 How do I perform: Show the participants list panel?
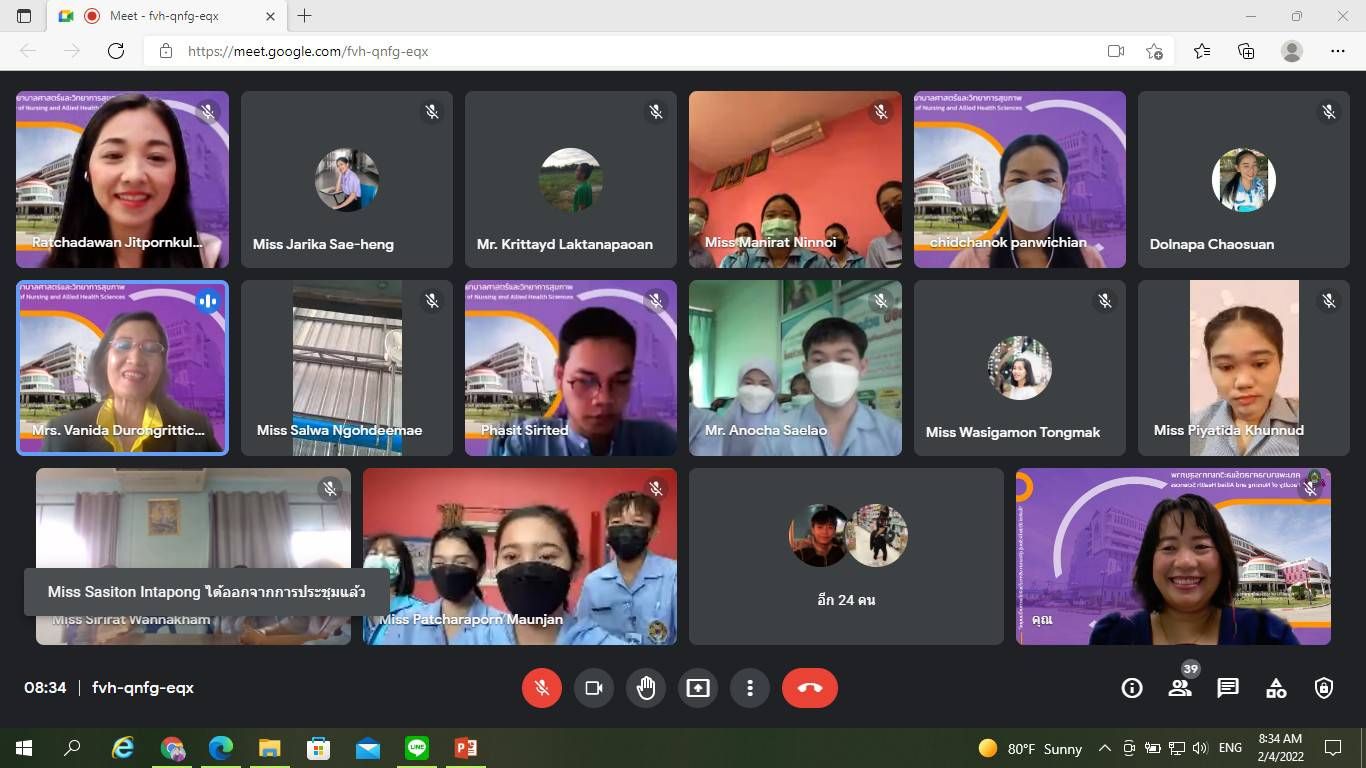pyautogui.click(x=1180, y=688)
